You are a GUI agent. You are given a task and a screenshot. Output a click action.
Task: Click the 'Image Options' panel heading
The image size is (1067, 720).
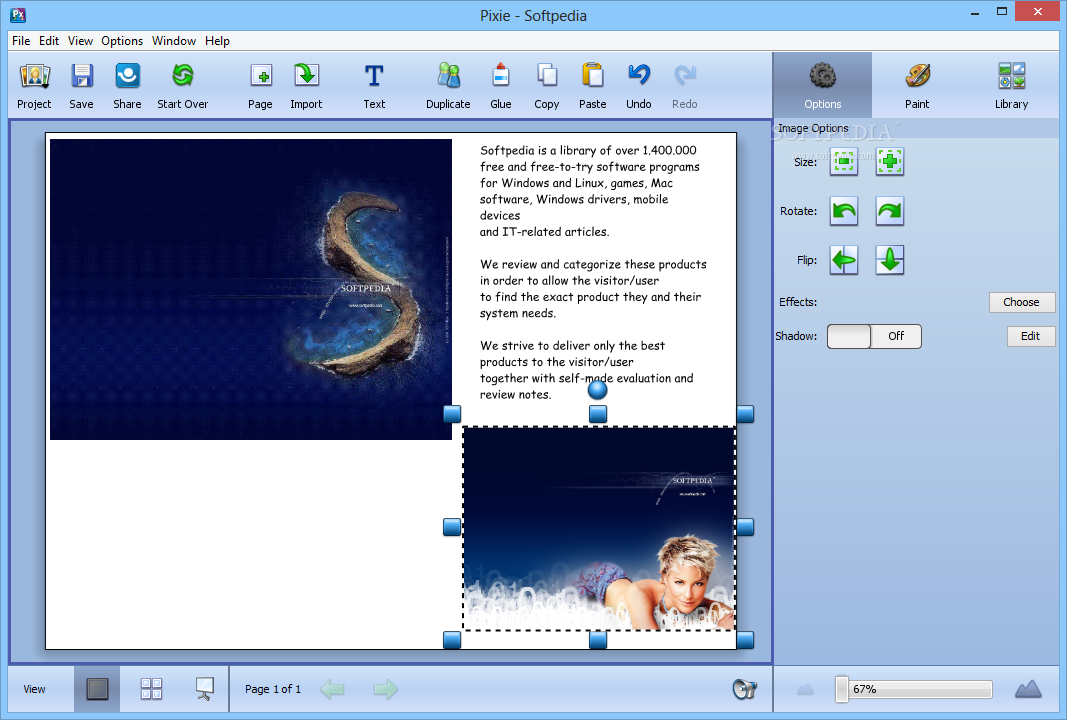[813, 128]
